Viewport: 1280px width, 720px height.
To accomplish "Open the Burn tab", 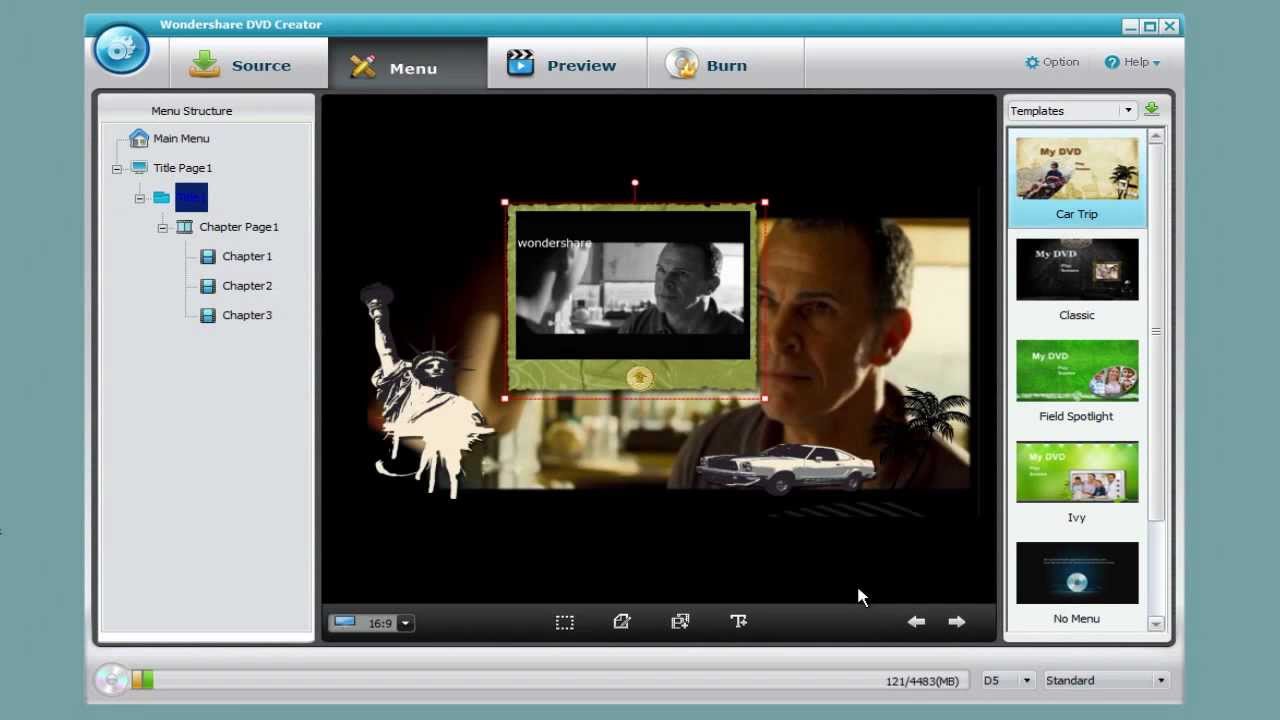I will (726, 65).
